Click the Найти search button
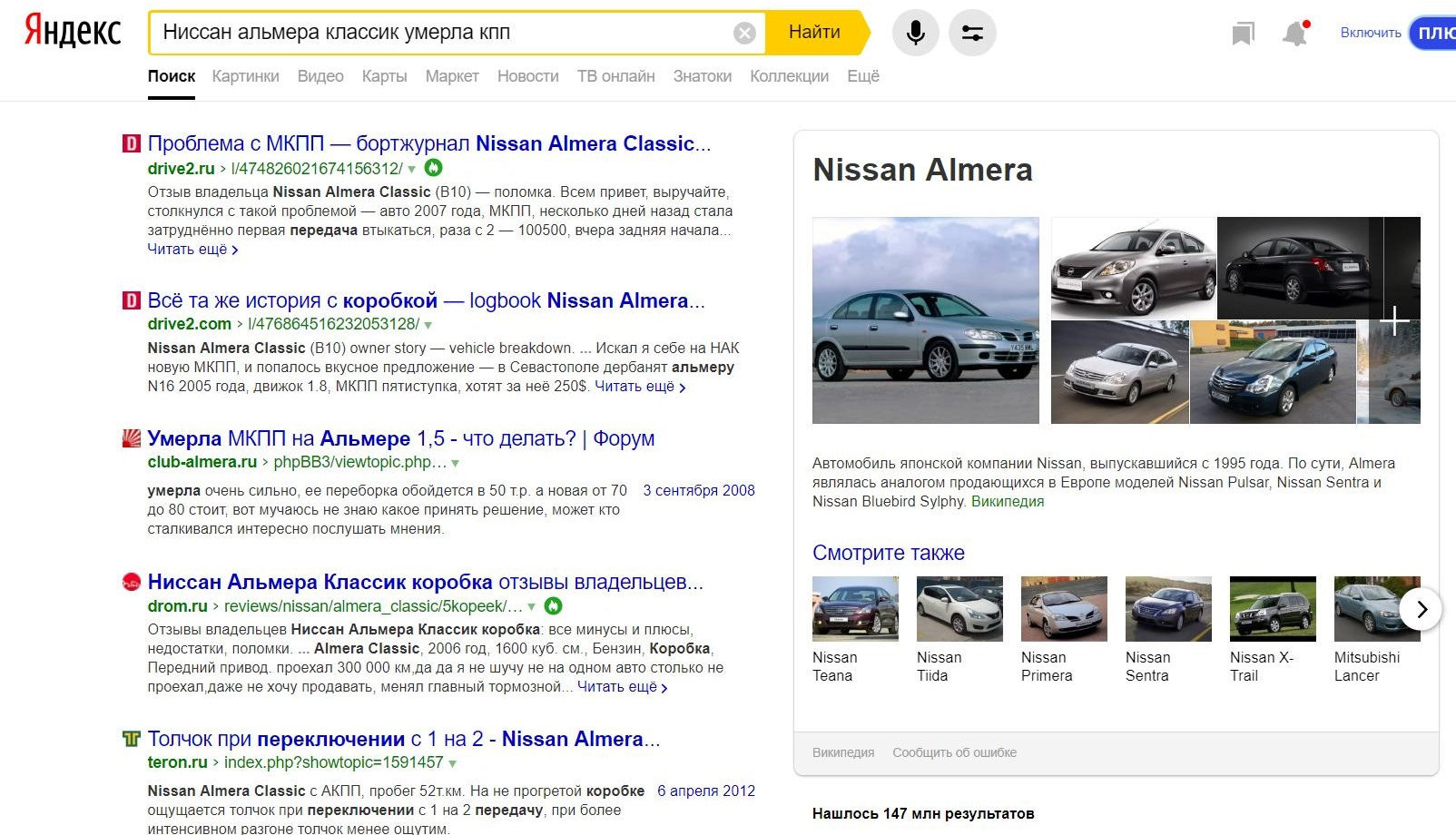Viewport: 1456px width, 835px height. coord(815,33)
